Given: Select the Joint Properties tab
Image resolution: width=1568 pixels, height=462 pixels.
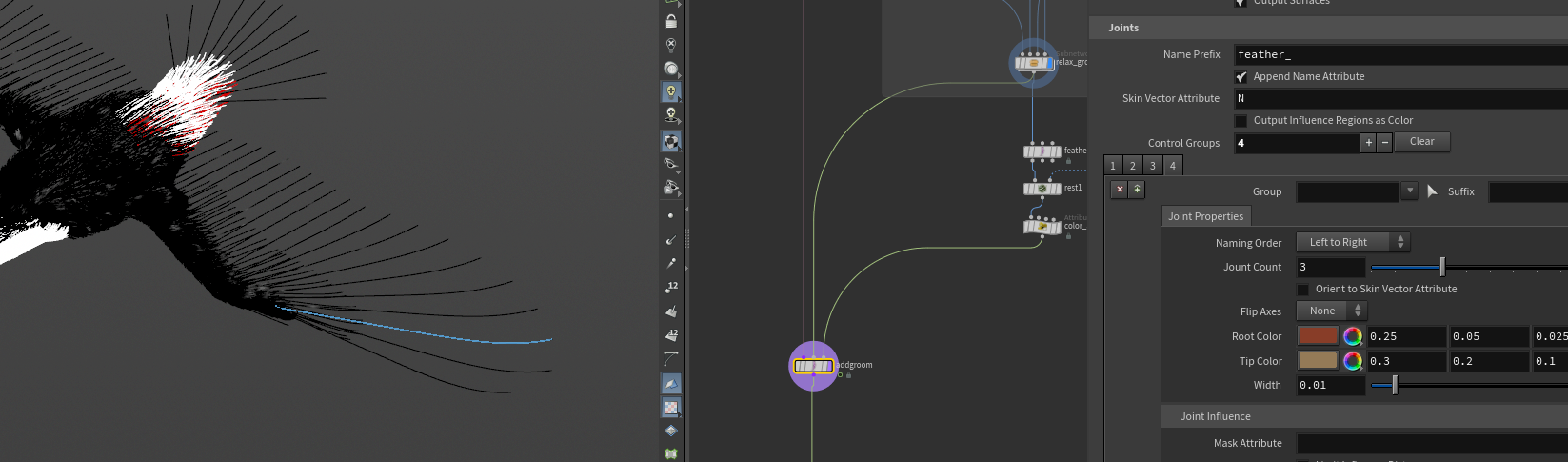Looking at the screenshot, I should [1206, 216].
